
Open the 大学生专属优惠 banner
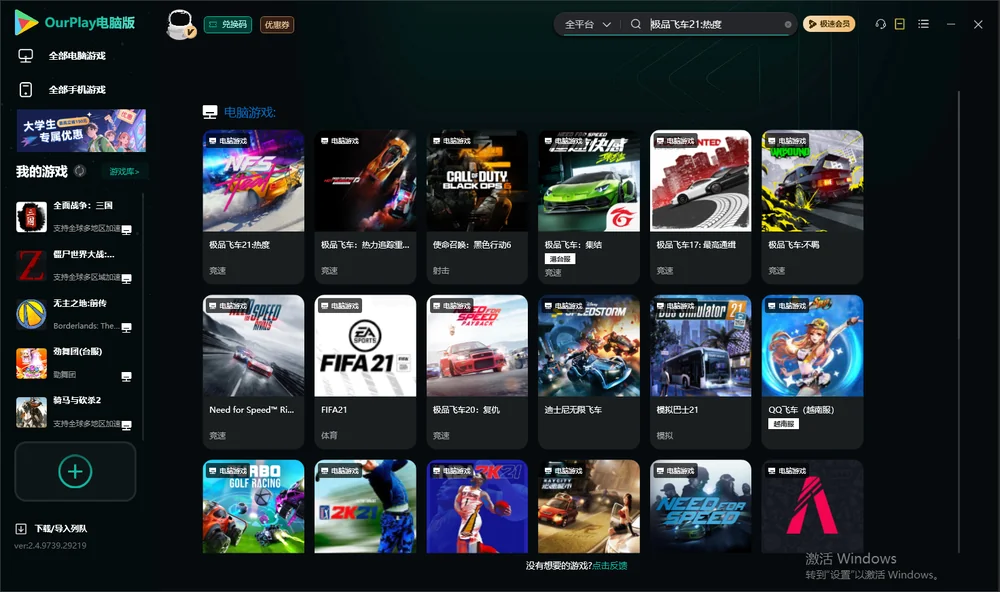82,130
